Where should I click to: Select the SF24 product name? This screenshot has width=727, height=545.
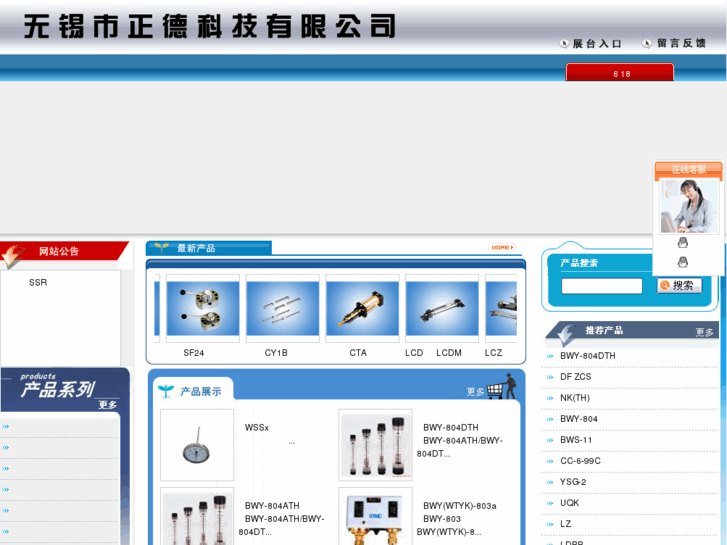[193, 353]
